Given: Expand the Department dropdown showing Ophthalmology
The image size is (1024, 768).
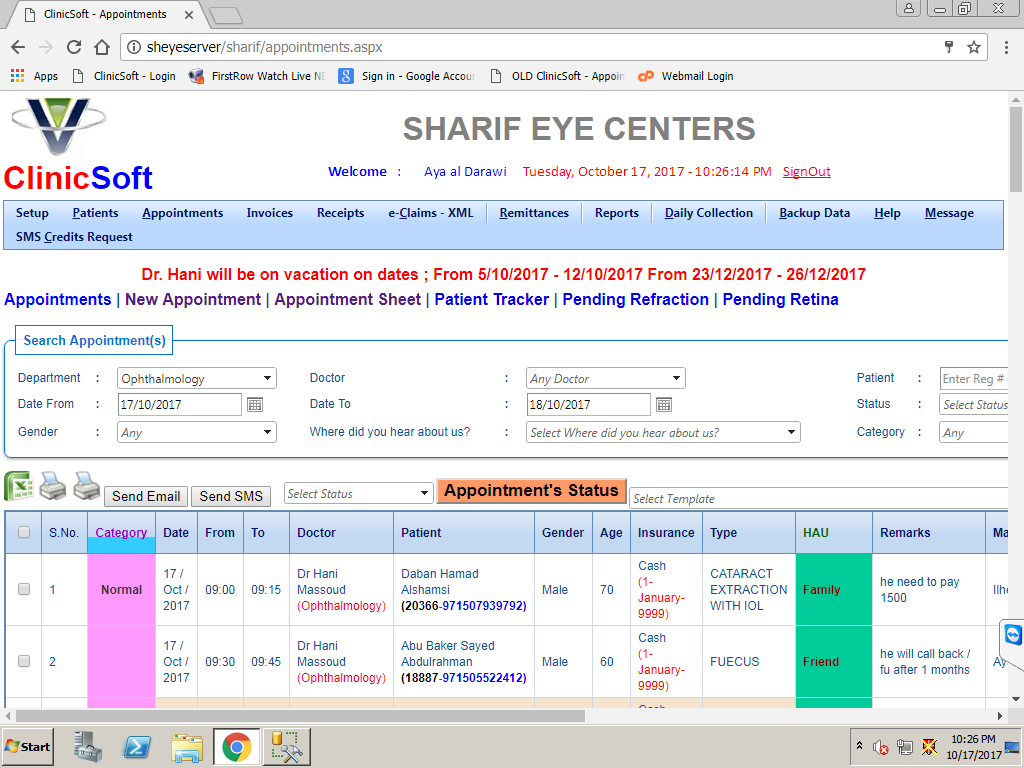Looking at the screenshot, I should [x=196, y=379].
